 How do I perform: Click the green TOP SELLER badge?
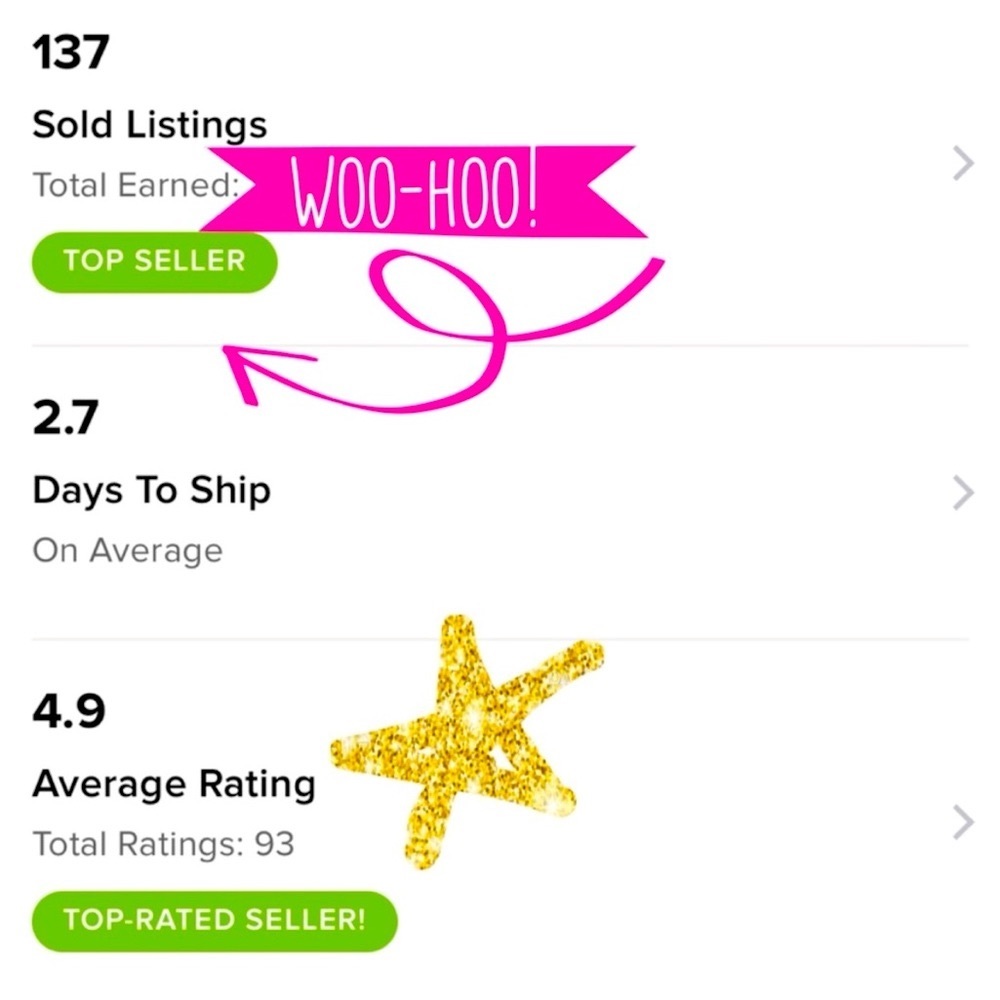154,261
